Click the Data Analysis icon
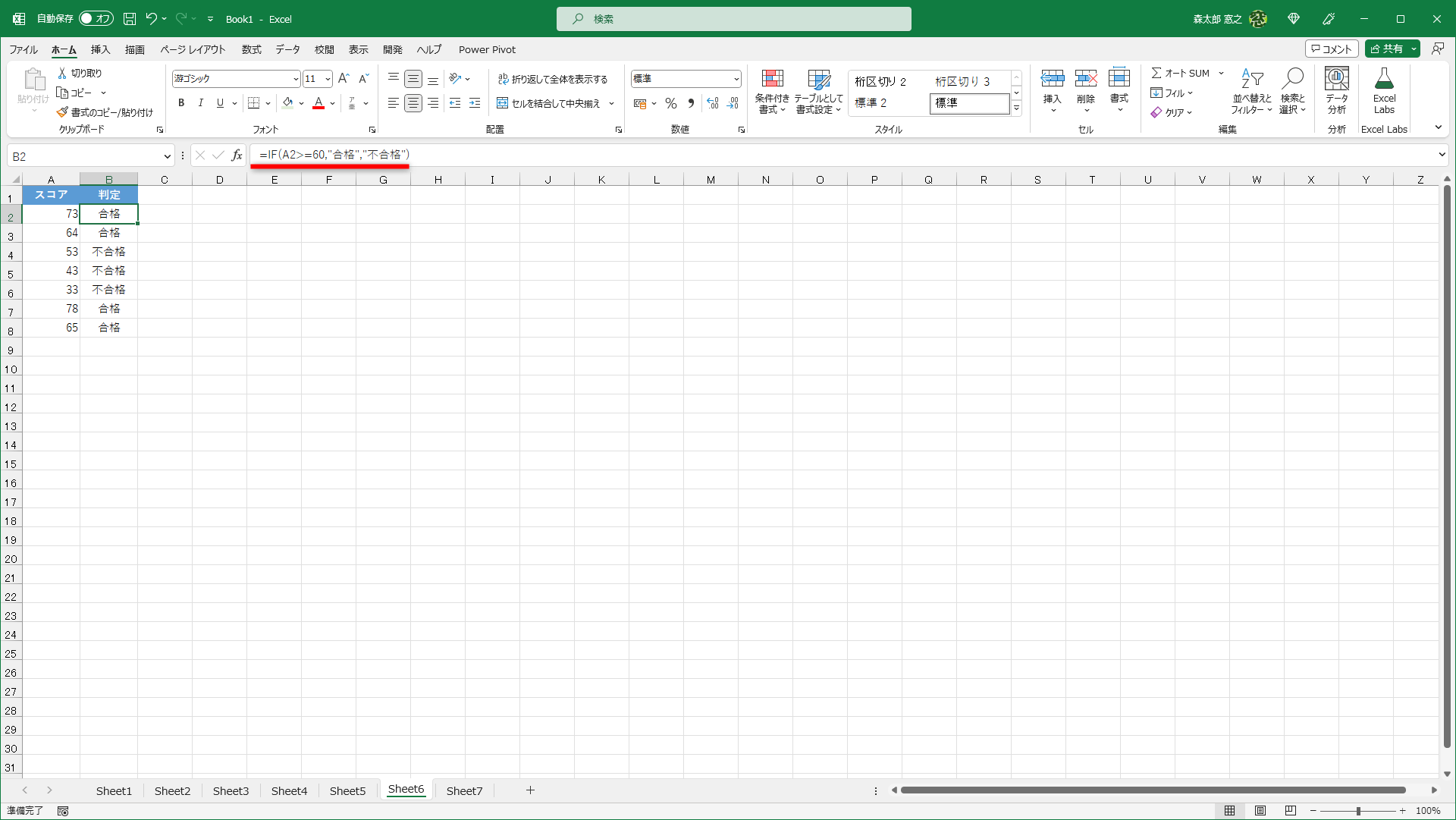This screenshot has height=820, width=1456. click(1336, 80)
